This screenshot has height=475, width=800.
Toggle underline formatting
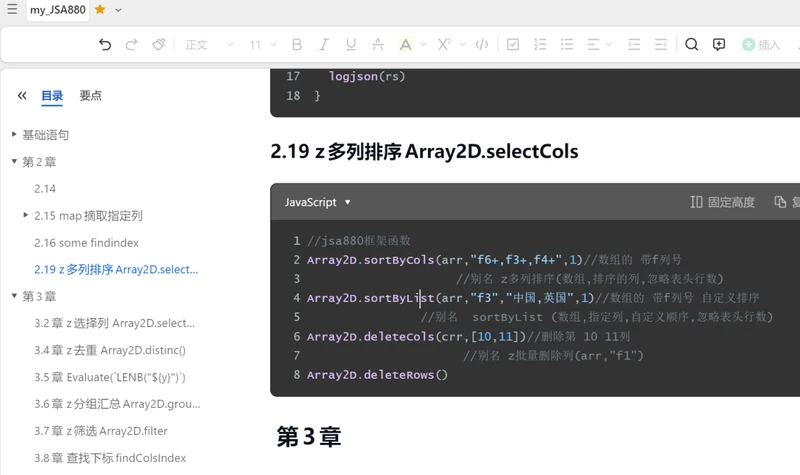tap(351, 45)
